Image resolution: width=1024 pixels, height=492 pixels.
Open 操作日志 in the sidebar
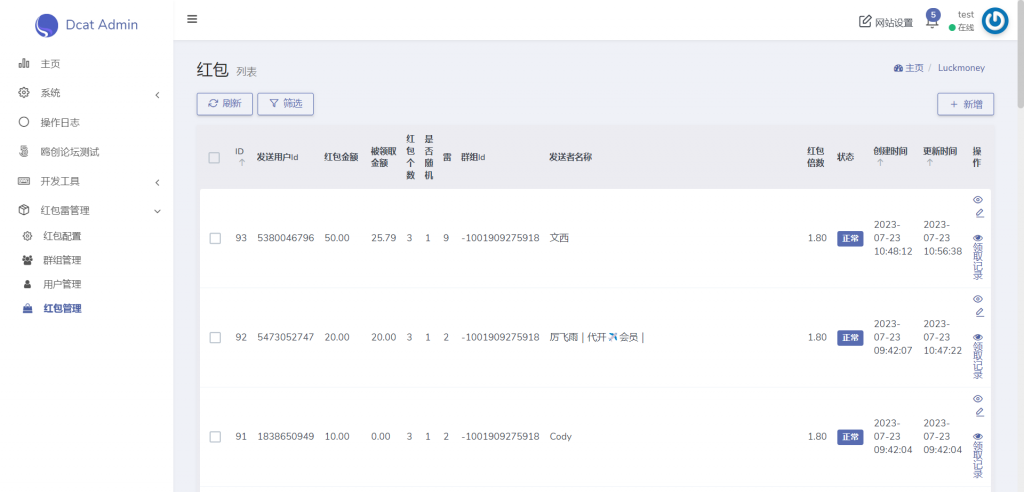pyautogui.click(x=87, y=122)
